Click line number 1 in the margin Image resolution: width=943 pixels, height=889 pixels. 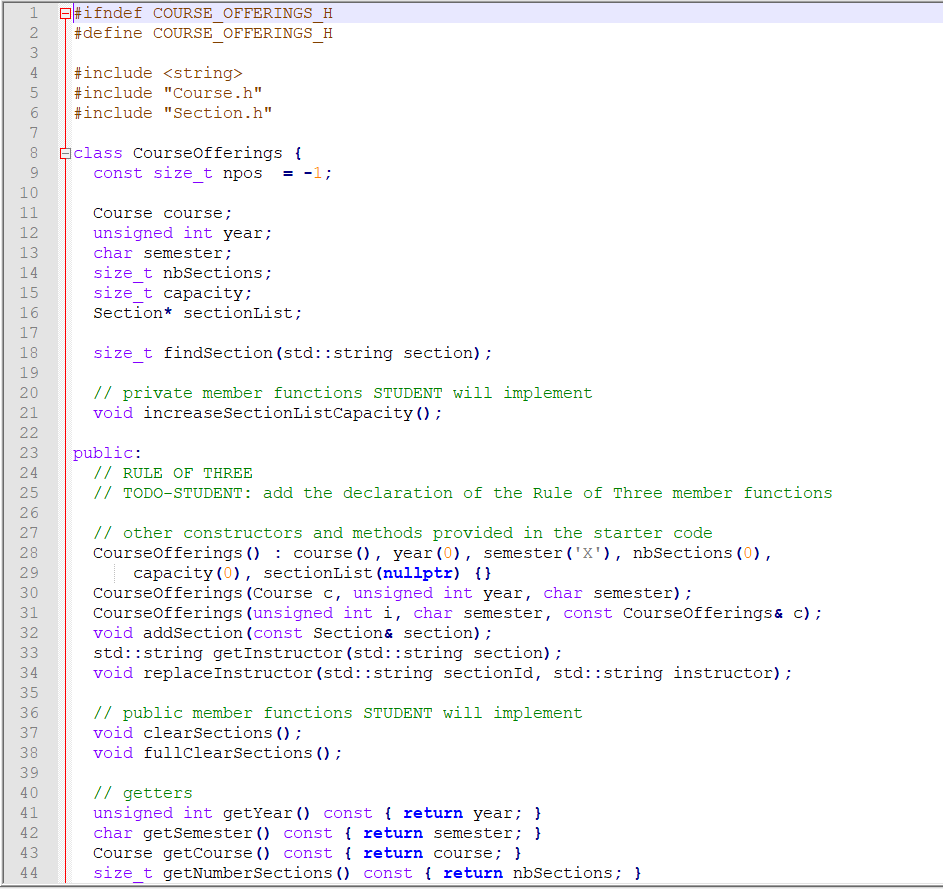click(34, 13)
